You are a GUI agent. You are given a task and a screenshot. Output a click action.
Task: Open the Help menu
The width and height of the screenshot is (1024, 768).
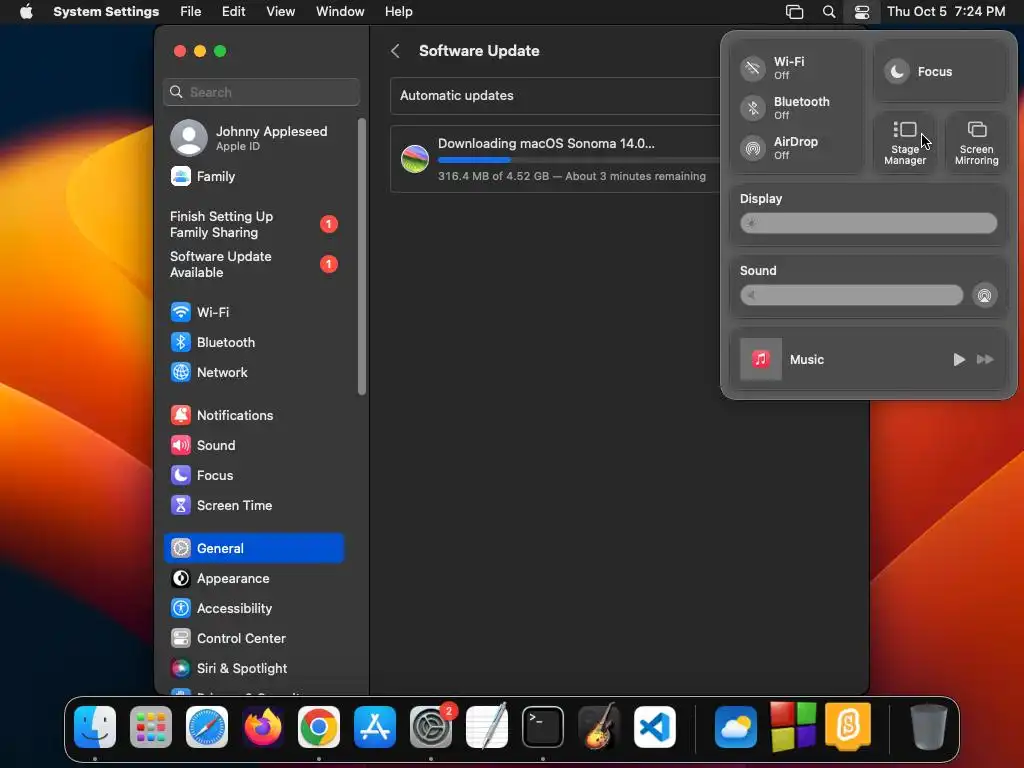pos(398,12)
